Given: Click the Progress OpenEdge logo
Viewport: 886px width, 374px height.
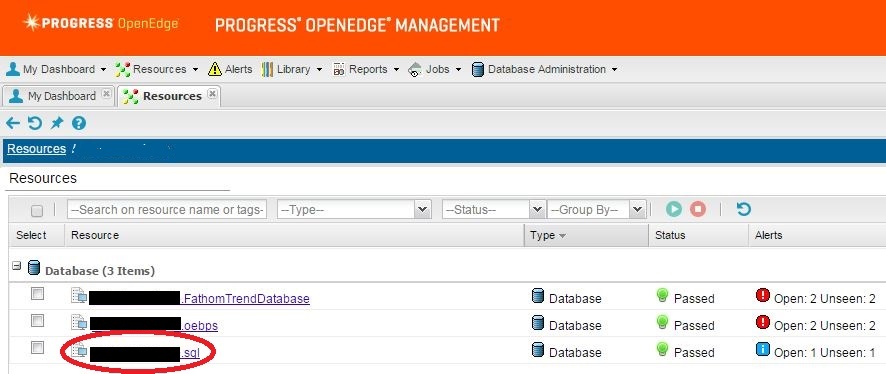Looking at the screenshot, I should [101, 23].
